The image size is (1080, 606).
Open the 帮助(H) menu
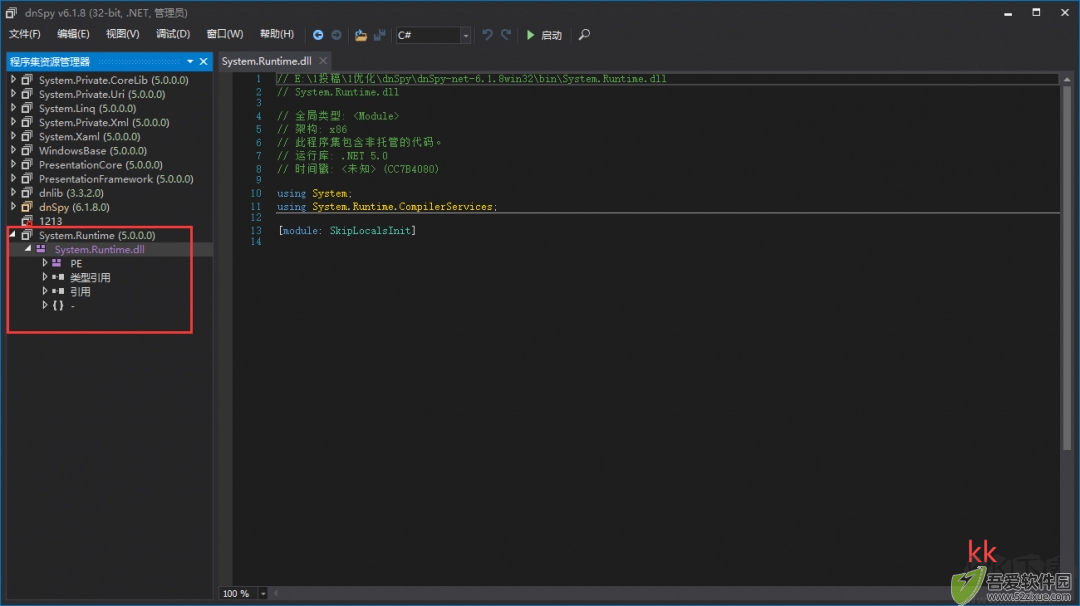pyautogui.click(x=277, y=34)
